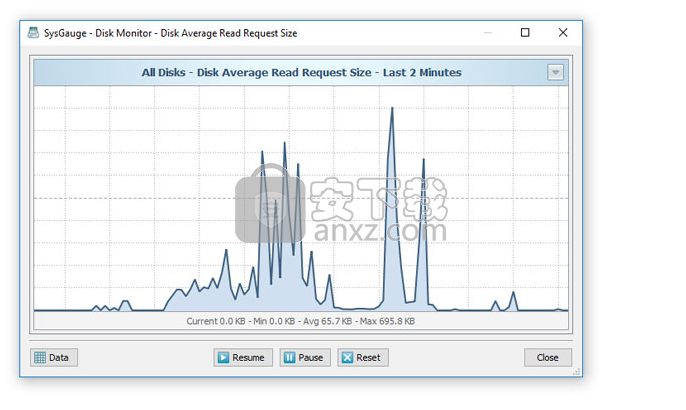Reset the chart statistics

pos(363,357)
